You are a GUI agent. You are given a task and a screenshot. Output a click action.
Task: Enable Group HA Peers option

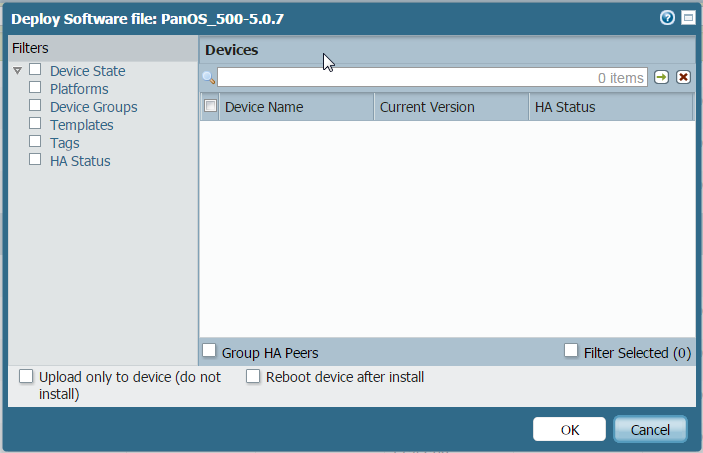coord(210,351)
